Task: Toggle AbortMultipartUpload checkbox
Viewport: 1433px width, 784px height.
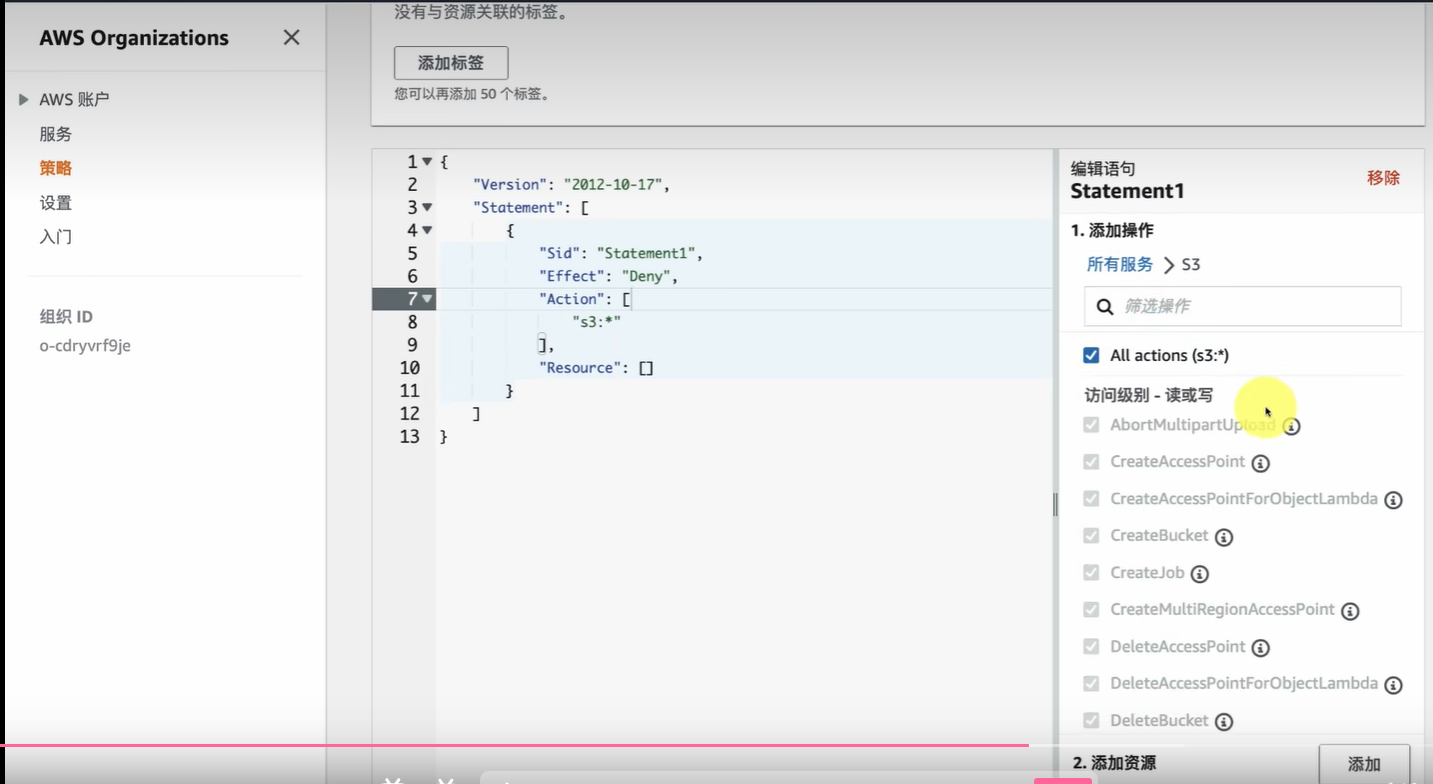Action: (x=1091, y=425)
